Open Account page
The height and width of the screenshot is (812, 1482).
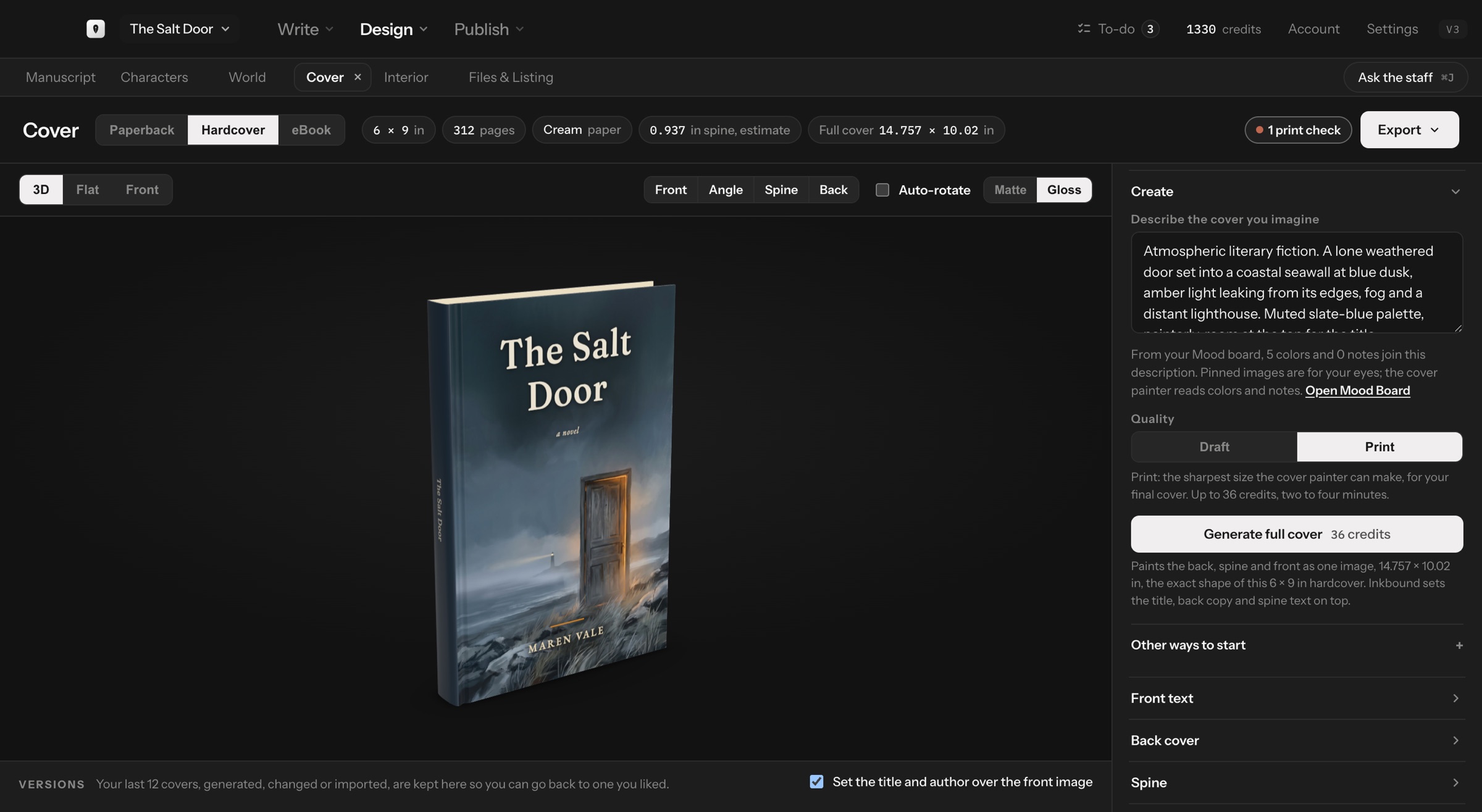(x=1313, y=29)
